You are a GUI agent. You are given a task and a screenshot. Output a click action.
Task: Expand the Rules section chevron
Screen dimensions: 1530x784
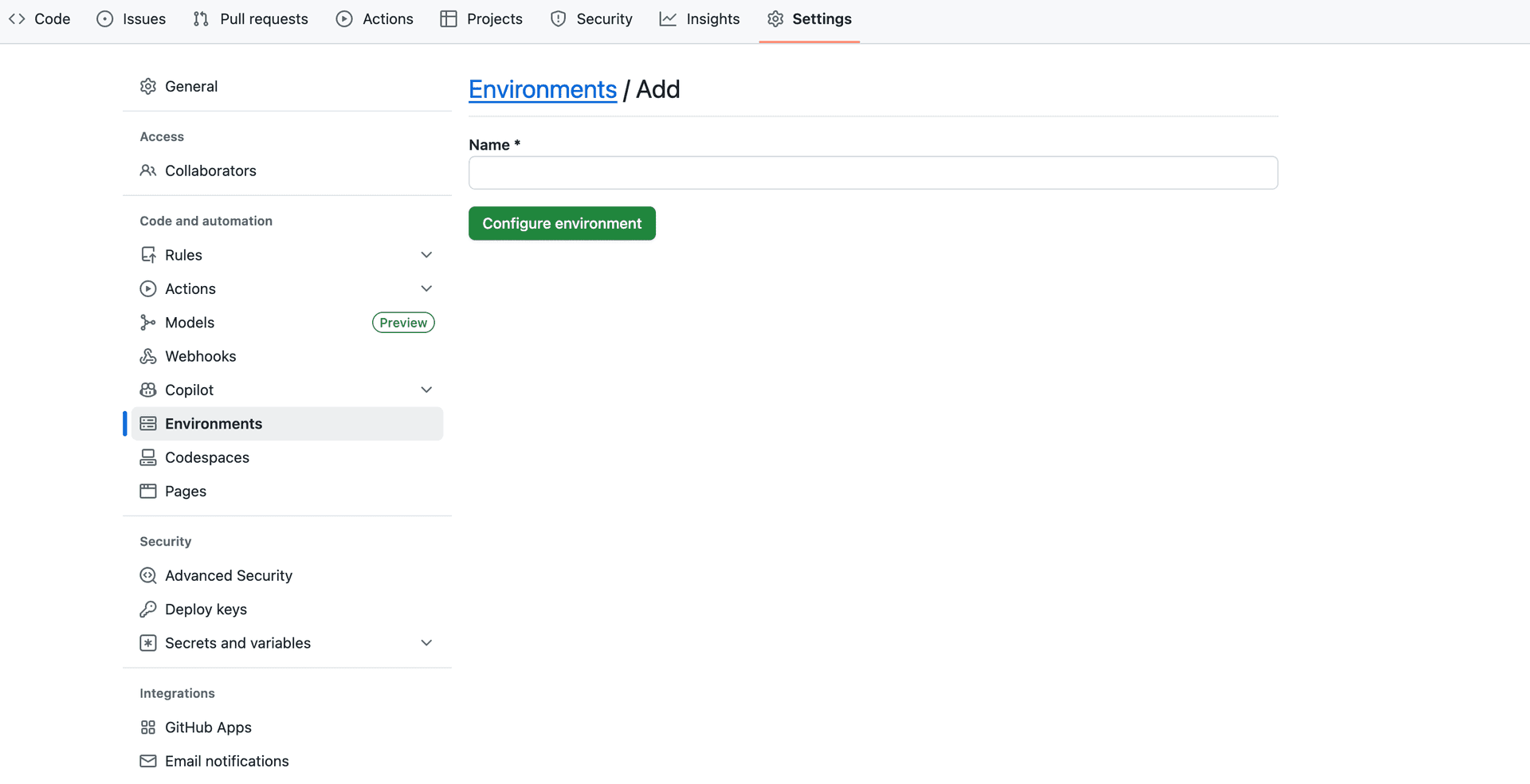tap(426, 255)
